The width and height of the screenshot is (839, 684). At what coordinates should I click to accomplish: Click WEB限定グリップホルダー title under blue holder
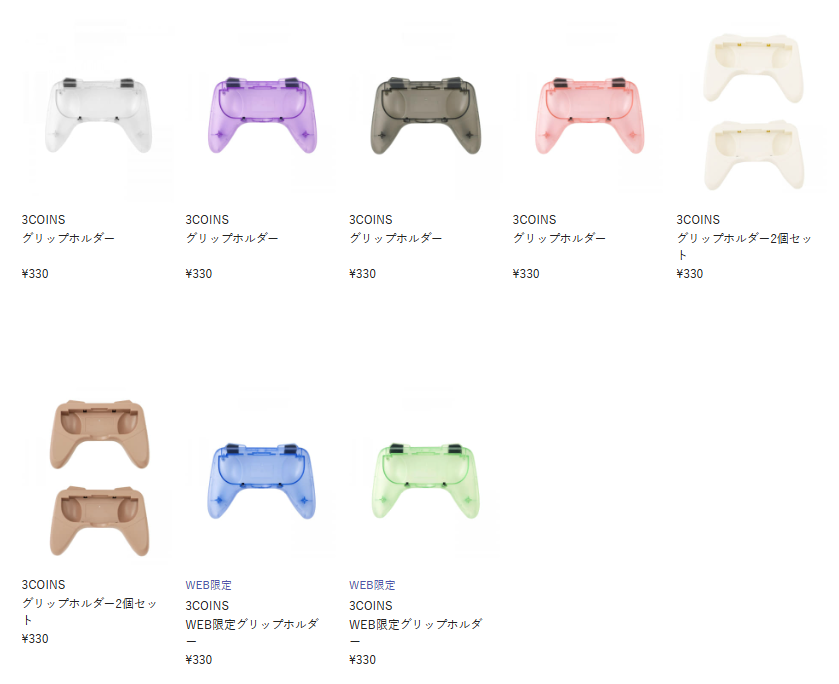pos(252,632)
